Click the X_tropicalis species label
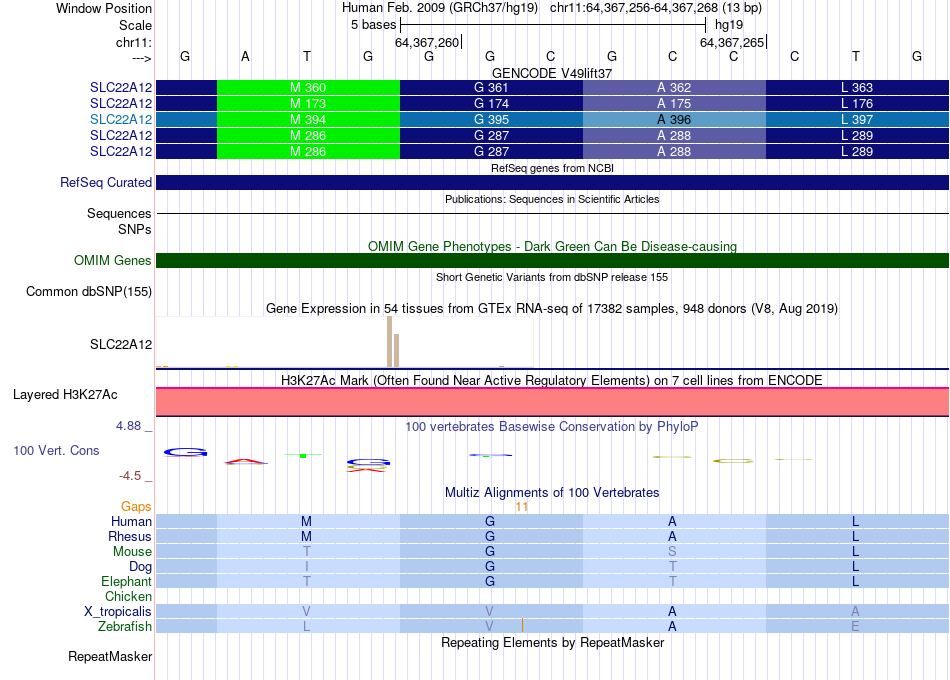Viewport: 950px width, 680px height. point(118,612)
